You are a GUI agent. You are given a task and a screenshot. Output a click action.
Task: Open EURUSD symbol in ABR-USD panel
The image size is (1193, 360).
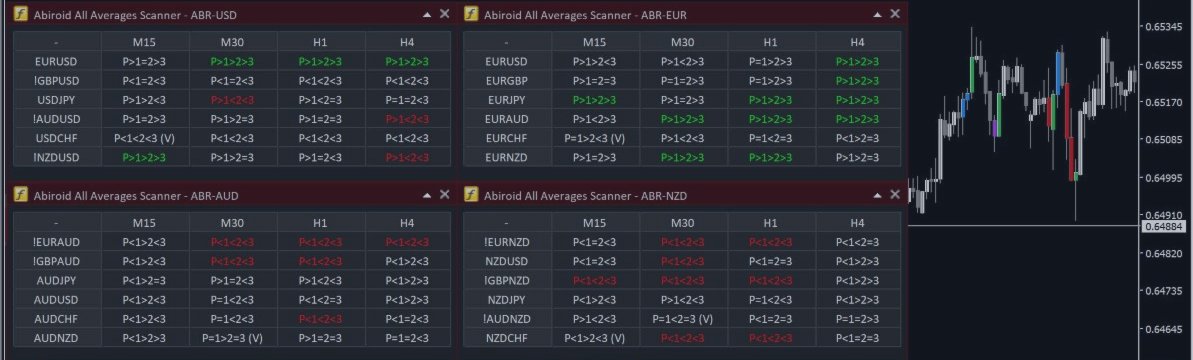[x=57, y=62]
